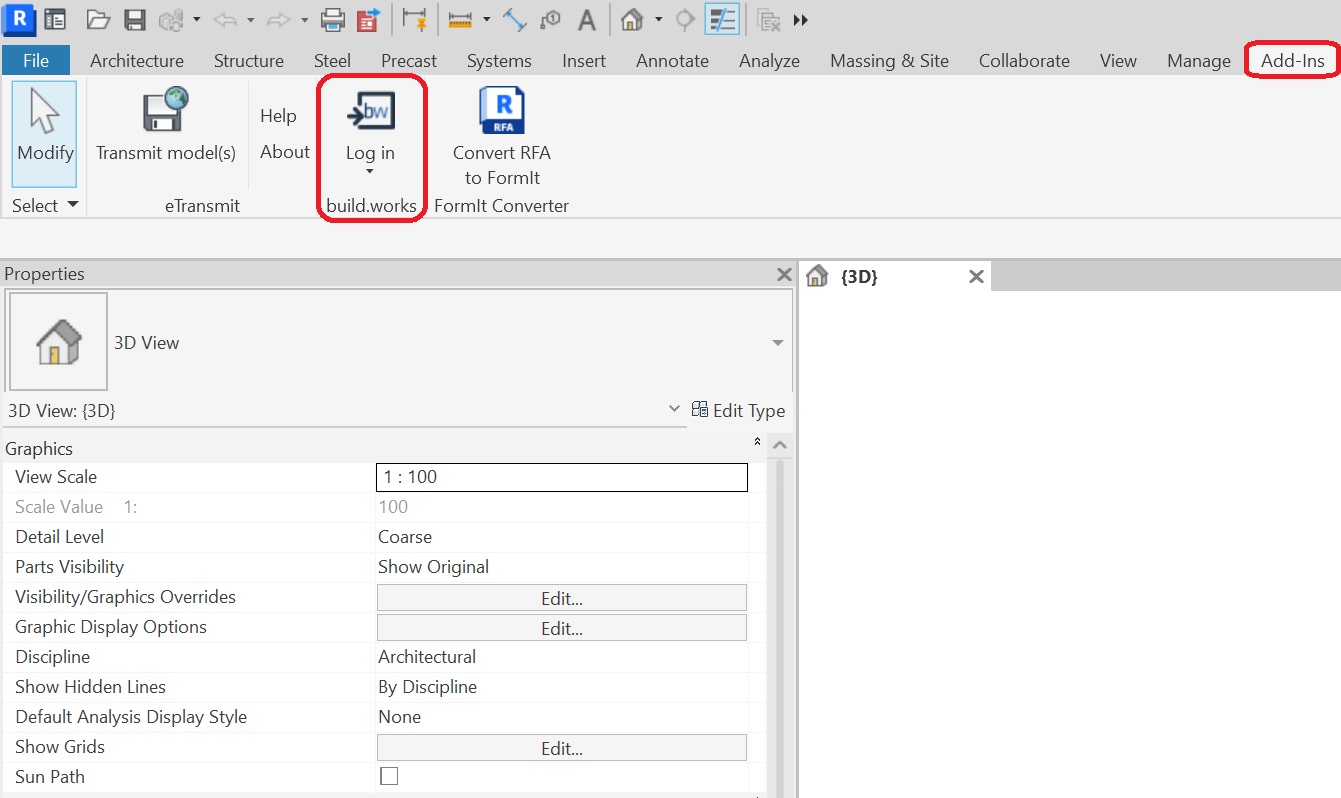Click the Print icon
Screen dimensions: 1341x798
click(333, 19)
